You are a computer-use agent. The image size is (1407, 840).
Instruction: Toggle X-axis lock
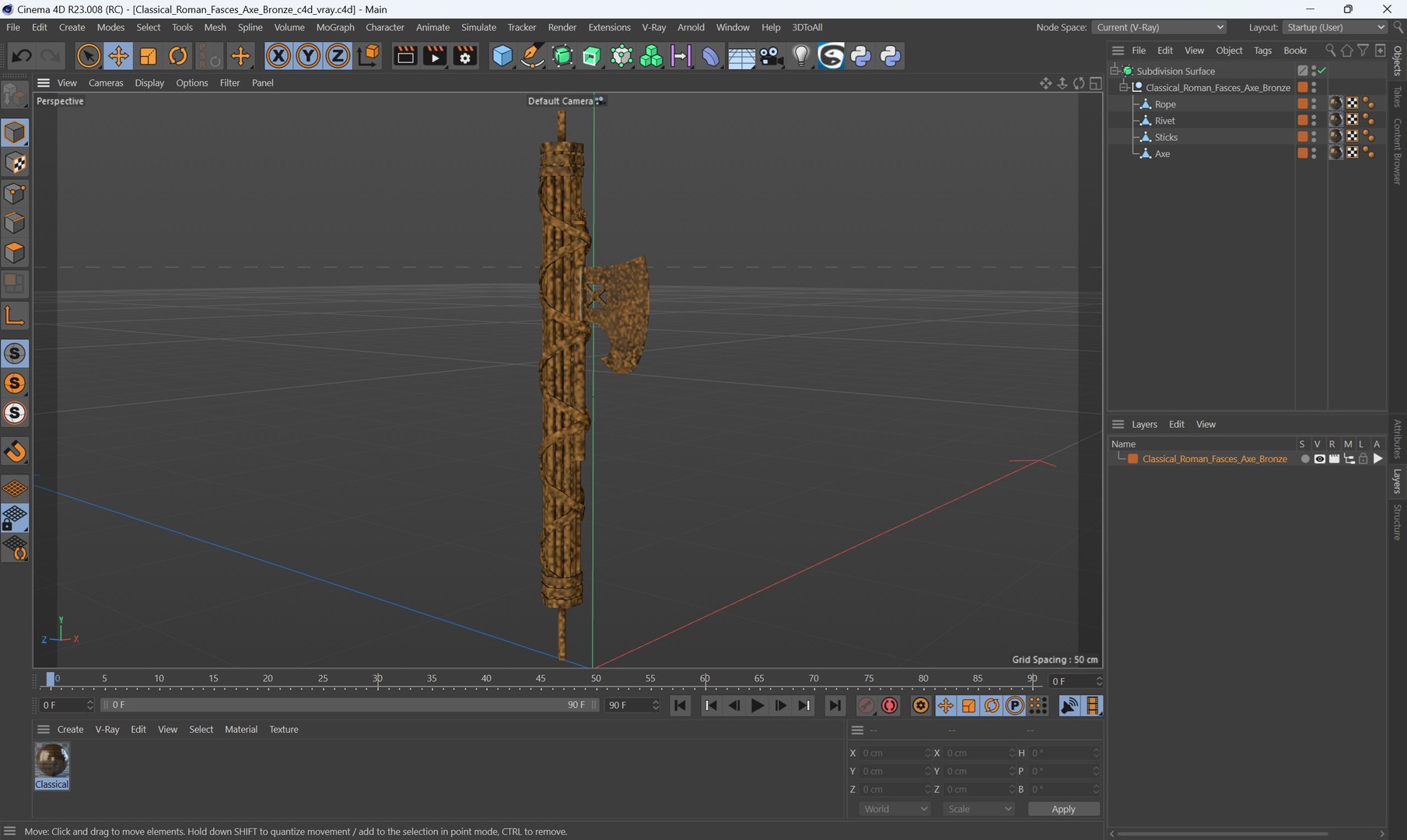pos(278,56)
